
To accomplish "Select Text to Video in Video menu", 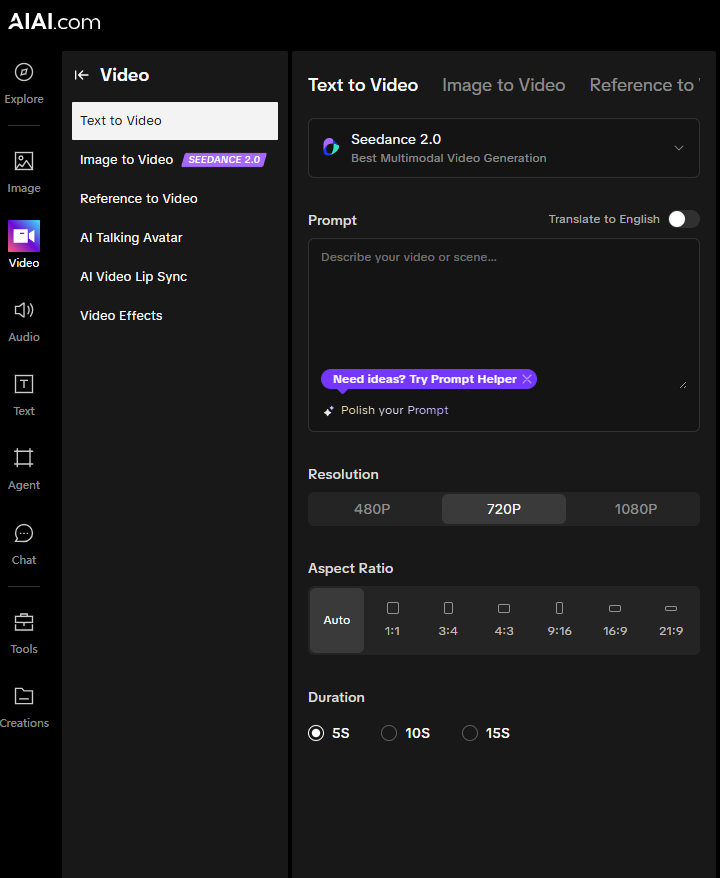I will (175, 121).
